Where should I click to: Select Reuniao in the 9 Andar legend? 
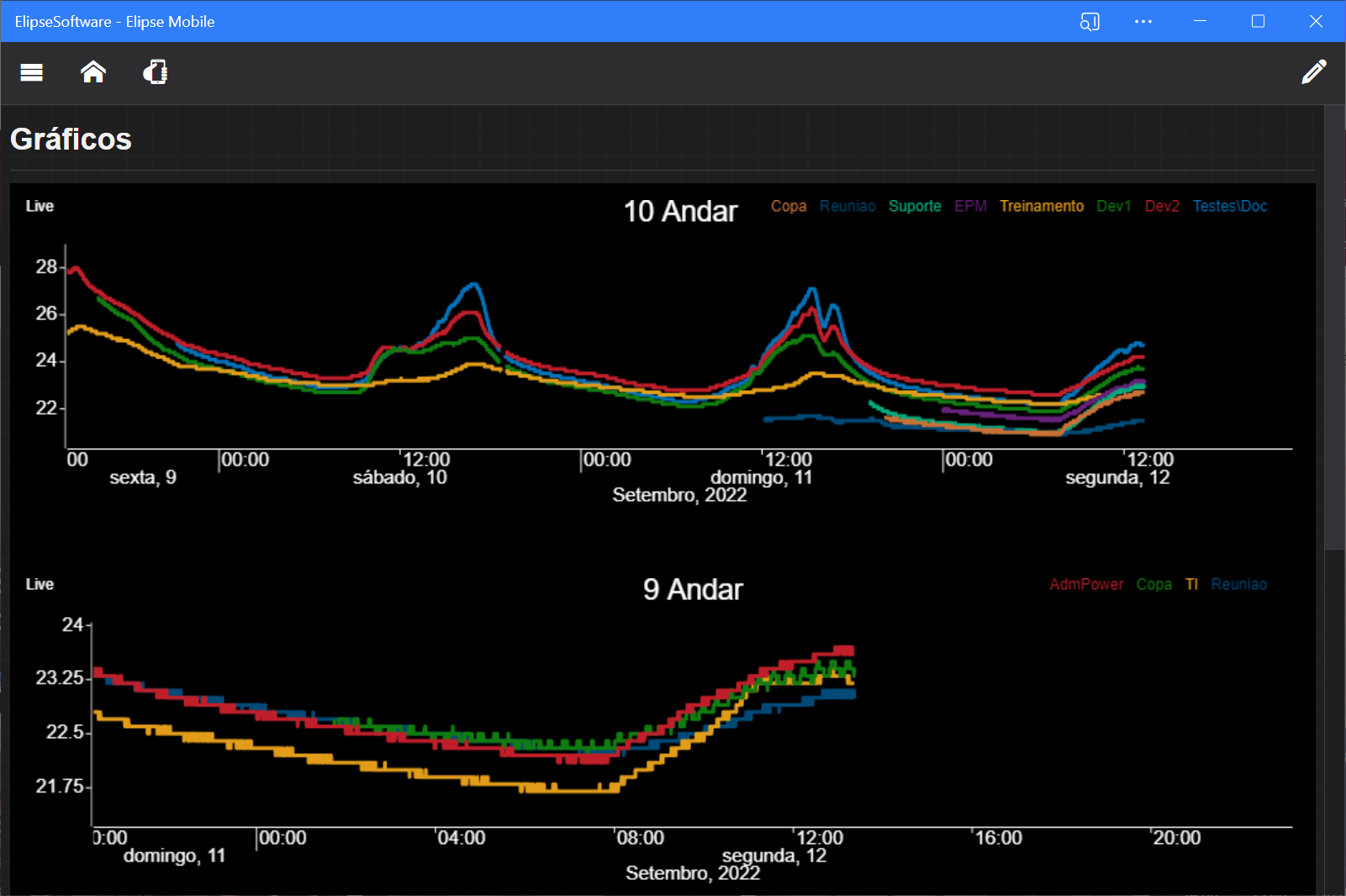coord(1239,584)
